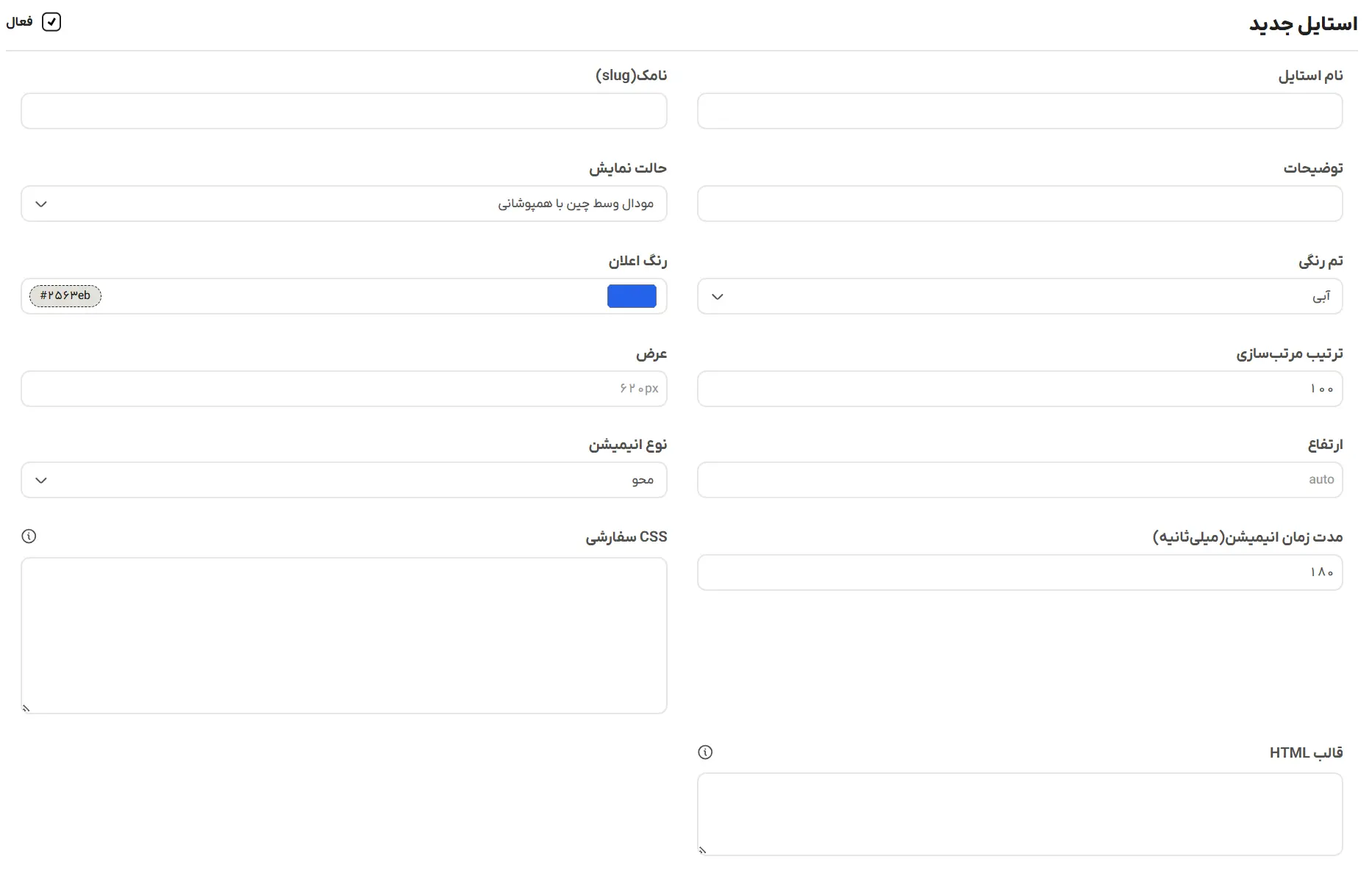This screenshot has height=873, width=1372.
Task: Select the ترتیب مرتب‌سازی field
Action: click(1020, 389)
